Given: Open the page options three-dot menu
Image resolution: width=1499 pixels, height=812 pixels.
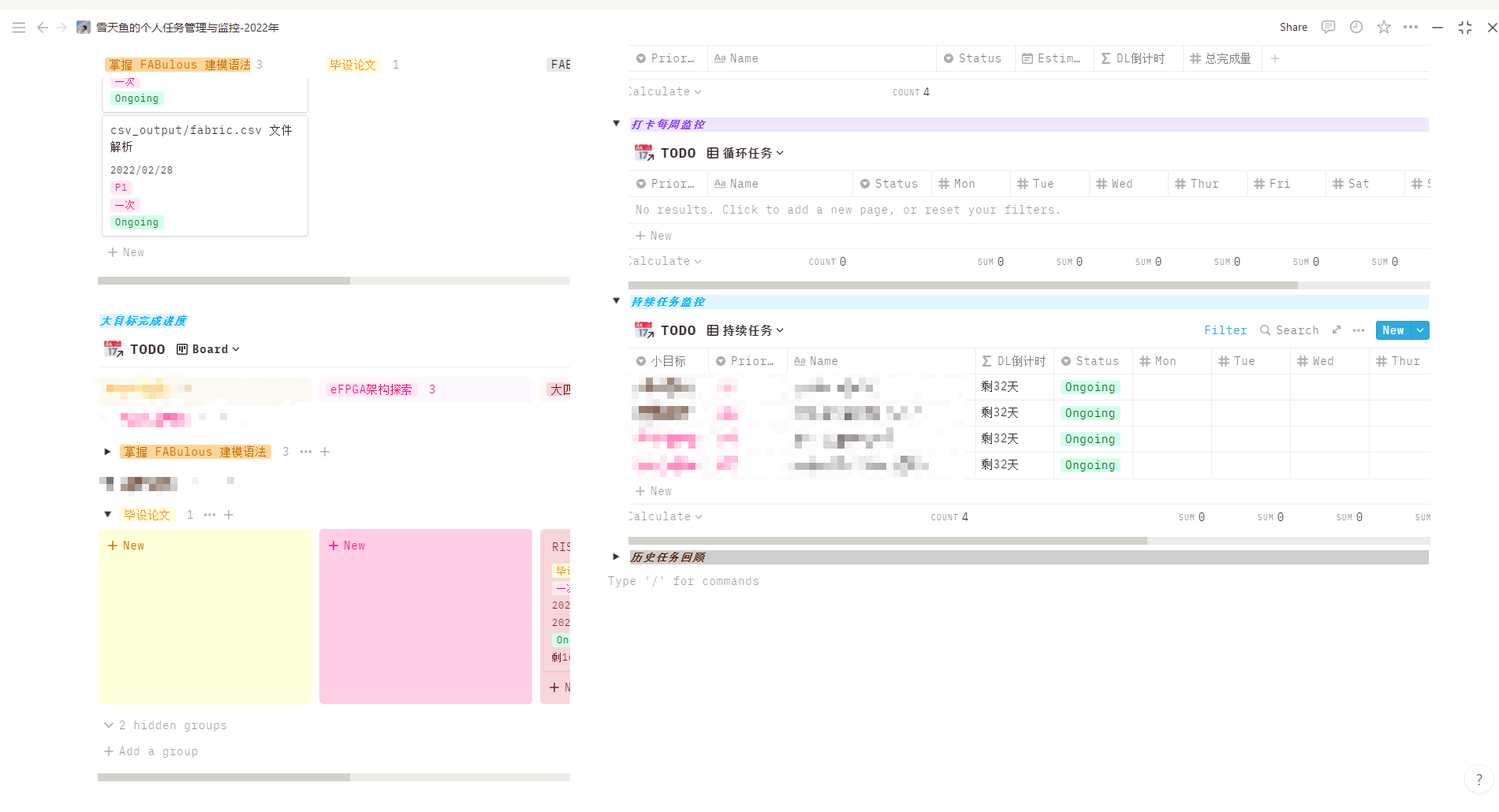Looking at the screenshot, I should pos(1411,27).
